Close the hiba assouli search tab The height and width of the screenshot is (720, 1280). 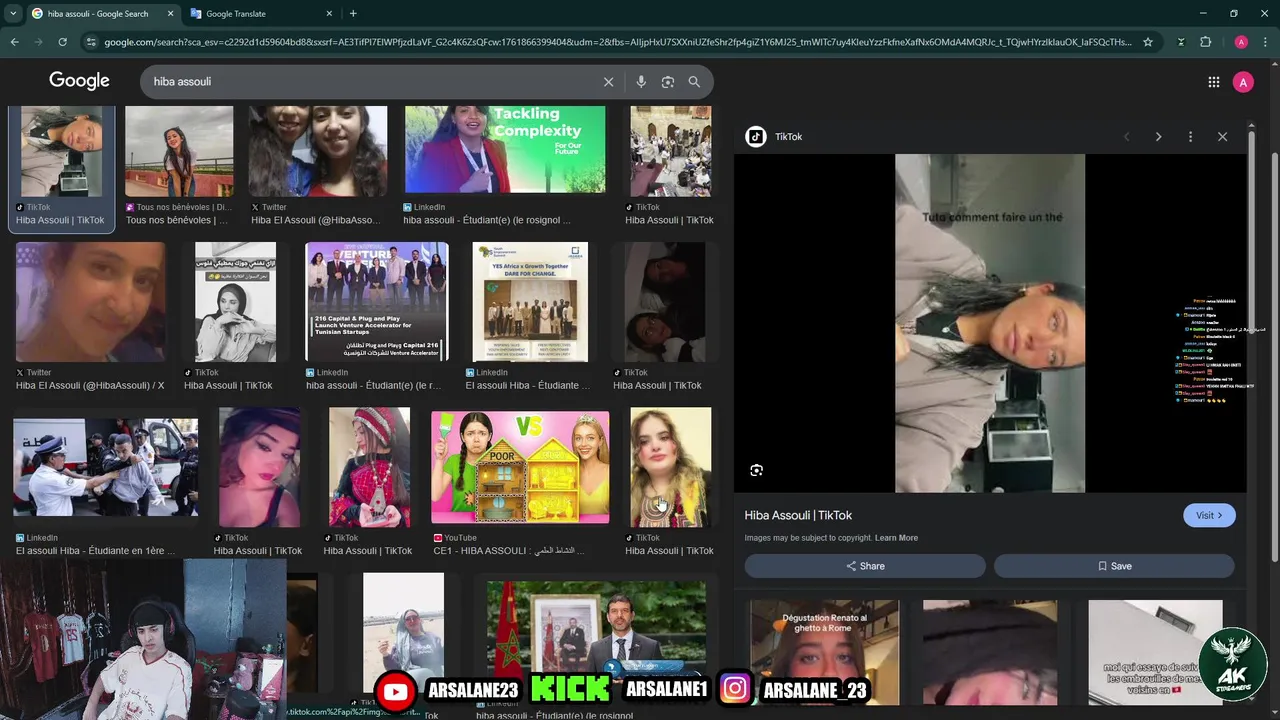(168, 14)
